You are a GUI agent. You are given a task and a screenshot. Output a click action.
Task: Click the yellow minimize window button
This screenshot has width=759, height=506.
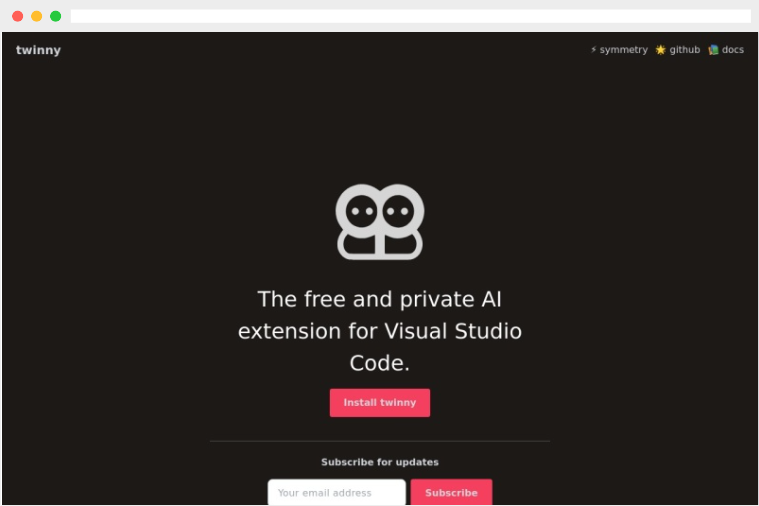point(36,16)
